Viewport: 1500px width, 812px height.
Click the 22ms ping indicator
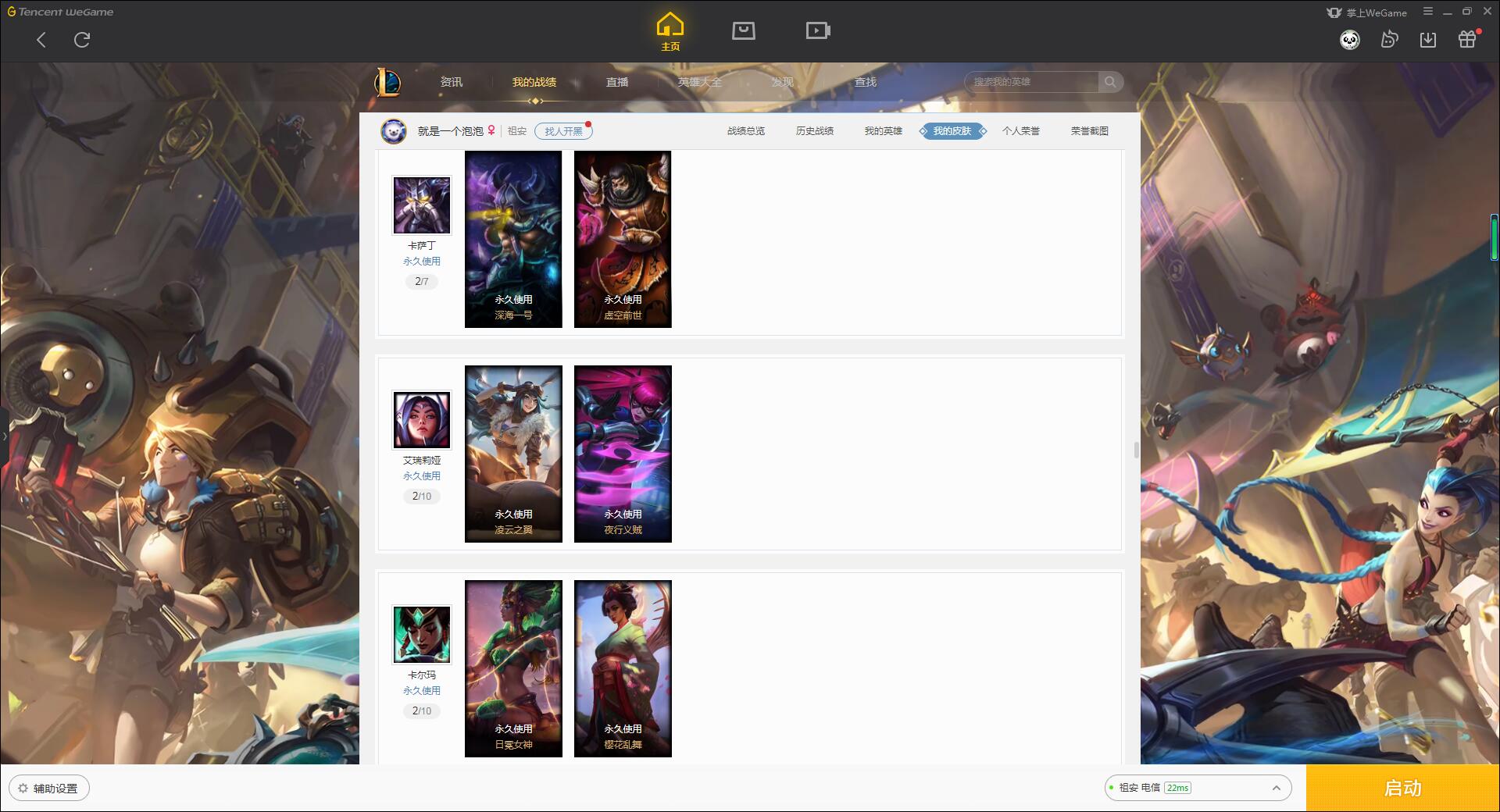point(1177,788)
